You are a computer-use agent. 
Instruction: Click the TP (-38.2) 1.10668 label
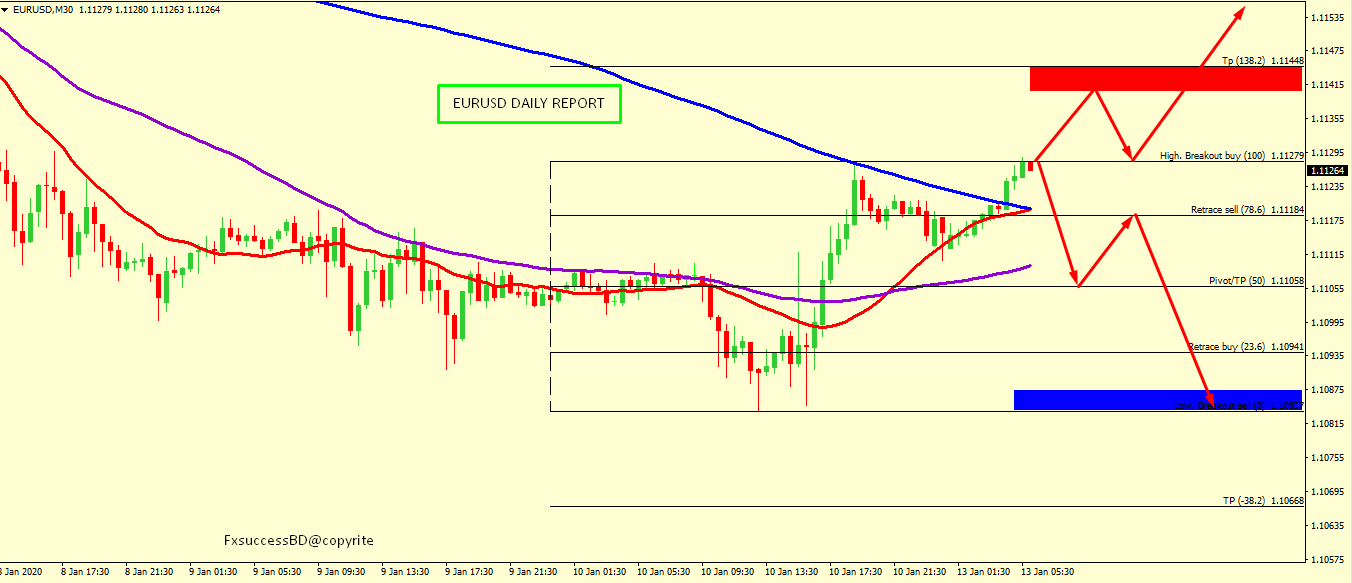pyautogui.click(x=1262, y=500)
